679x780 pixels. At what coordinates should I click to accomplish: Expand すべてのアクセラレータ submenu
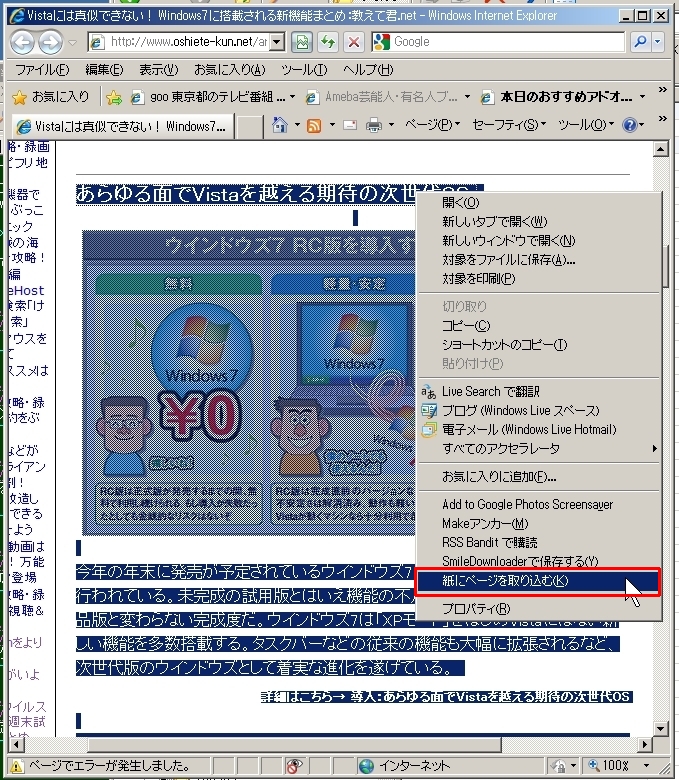539,449
